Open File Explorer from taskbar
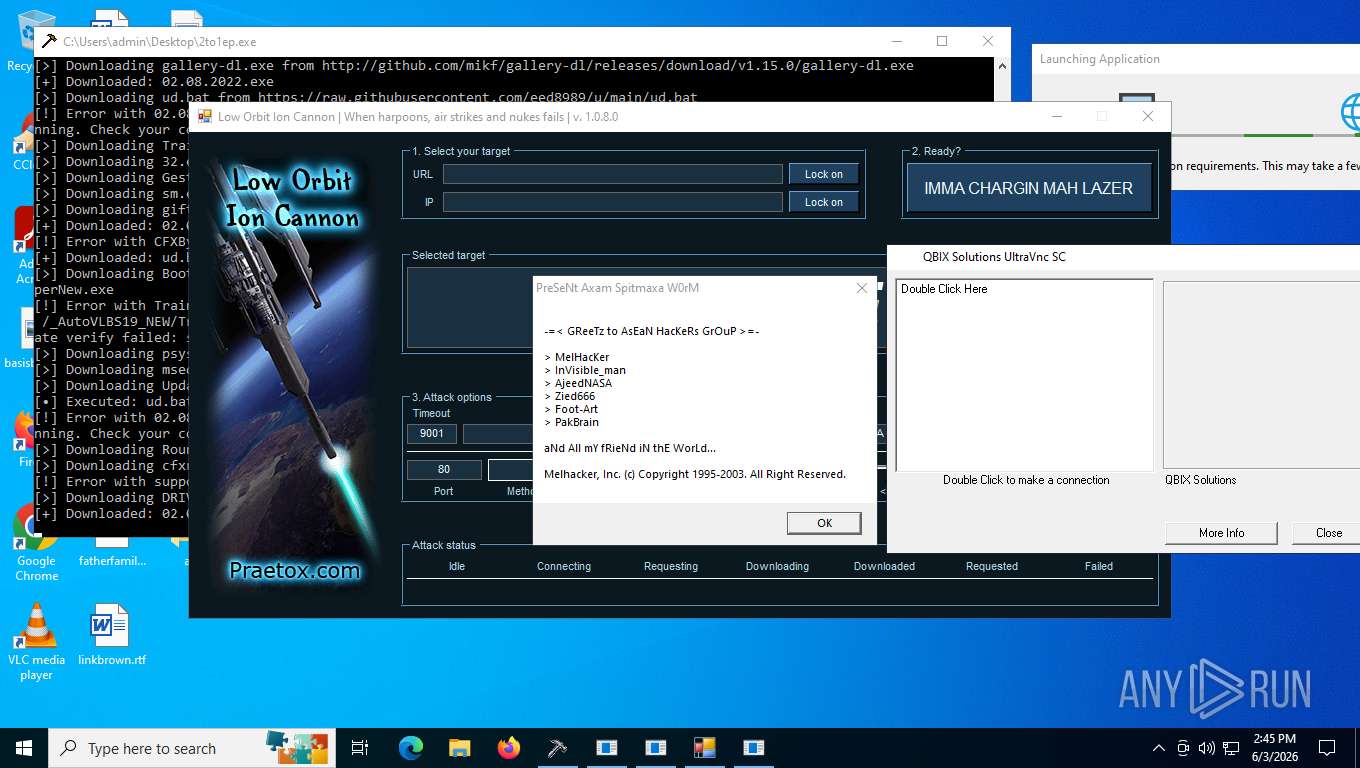The height and width of the screenshot is (768, 1360). 459,748
